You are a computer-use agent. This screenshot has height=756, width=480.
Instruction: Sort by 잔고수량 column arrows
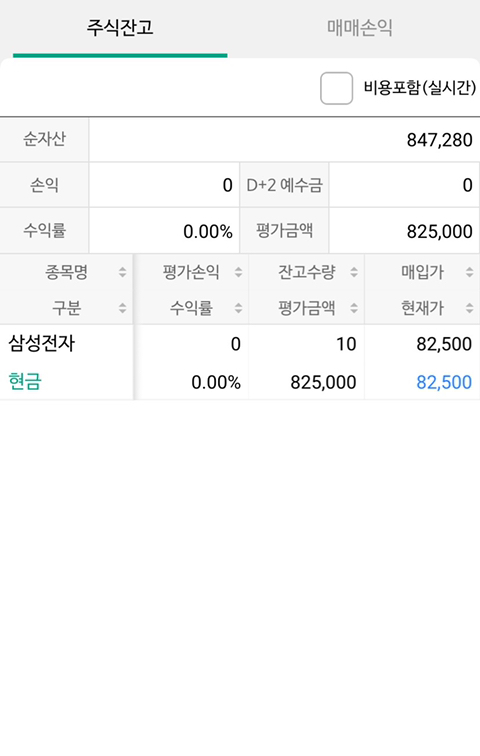pyautogui.click(x=354, y=272)
